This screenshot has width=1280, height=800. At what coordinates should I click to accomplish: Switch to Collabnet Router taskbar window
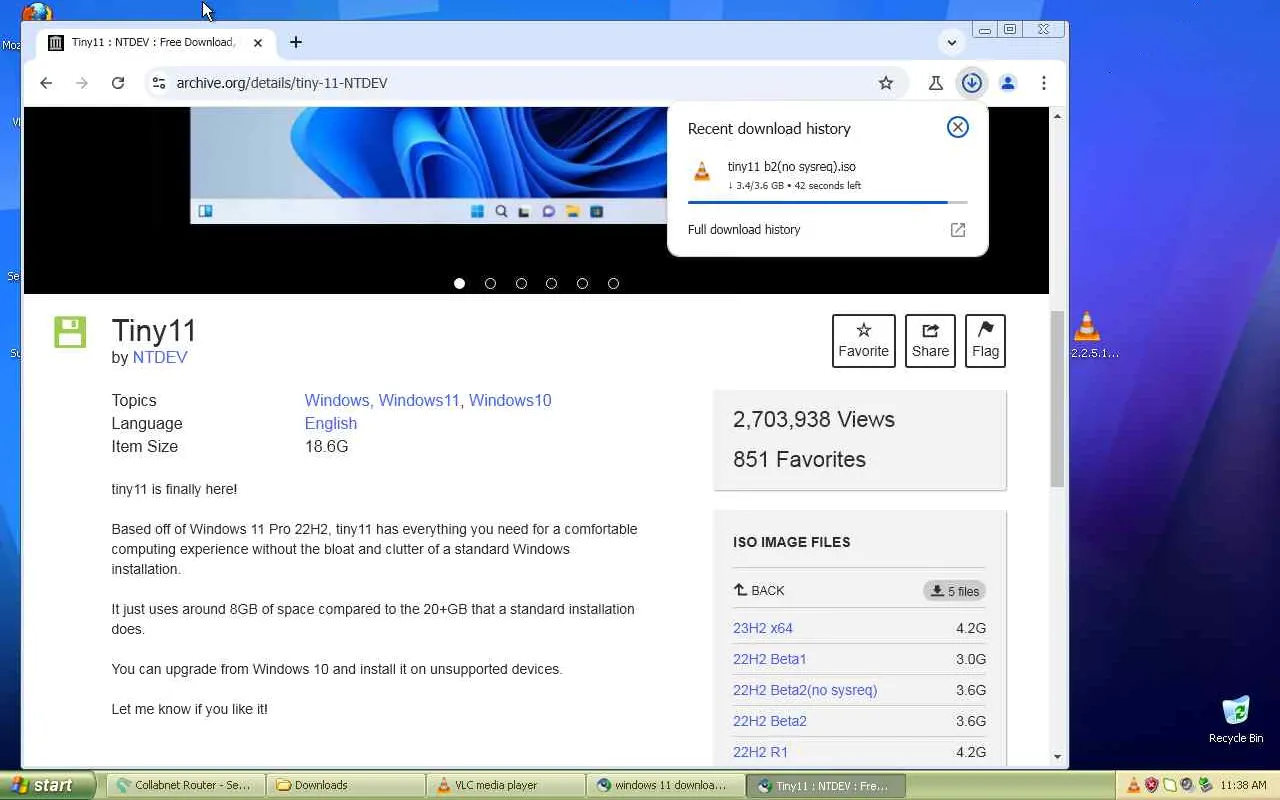pos(185,785)
